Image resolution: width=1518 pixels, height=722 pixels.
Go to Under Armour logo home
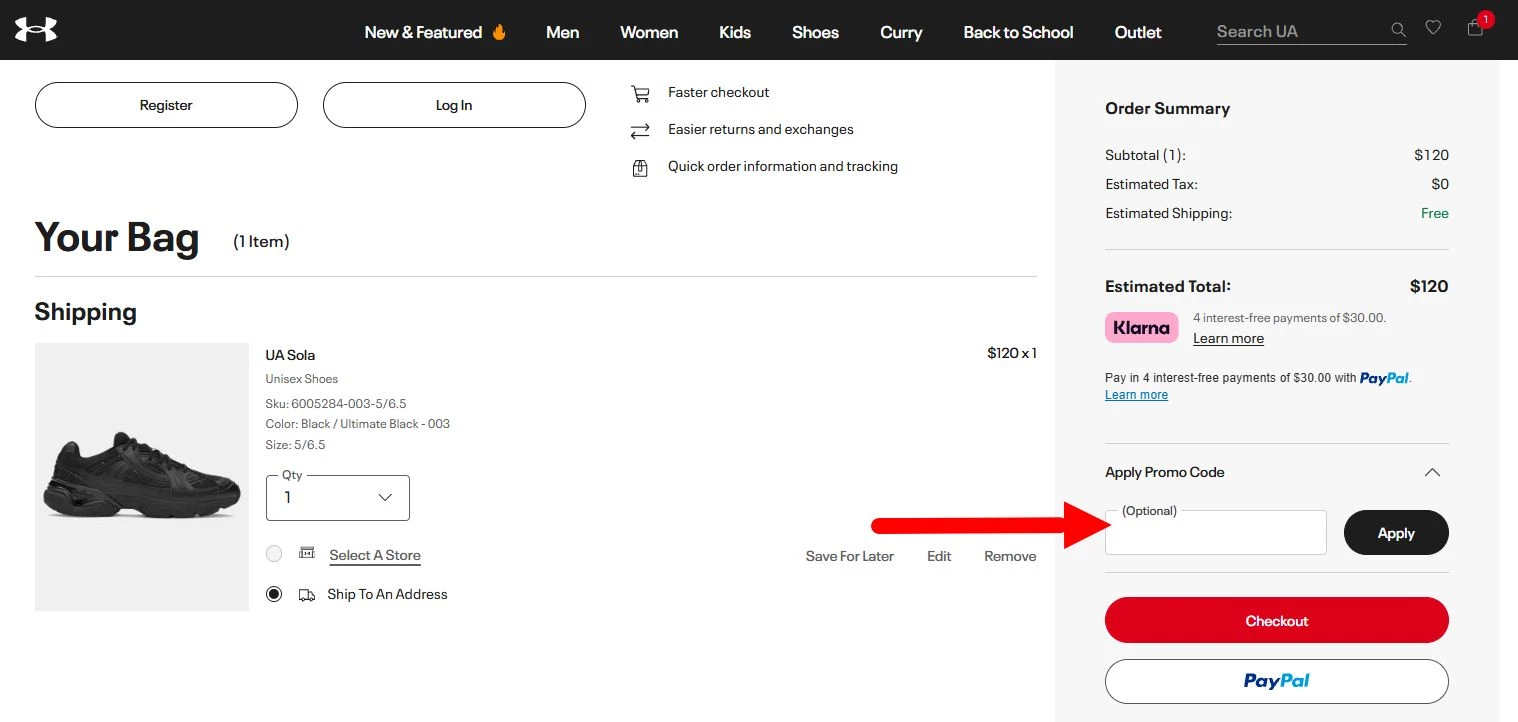(36, 30)
